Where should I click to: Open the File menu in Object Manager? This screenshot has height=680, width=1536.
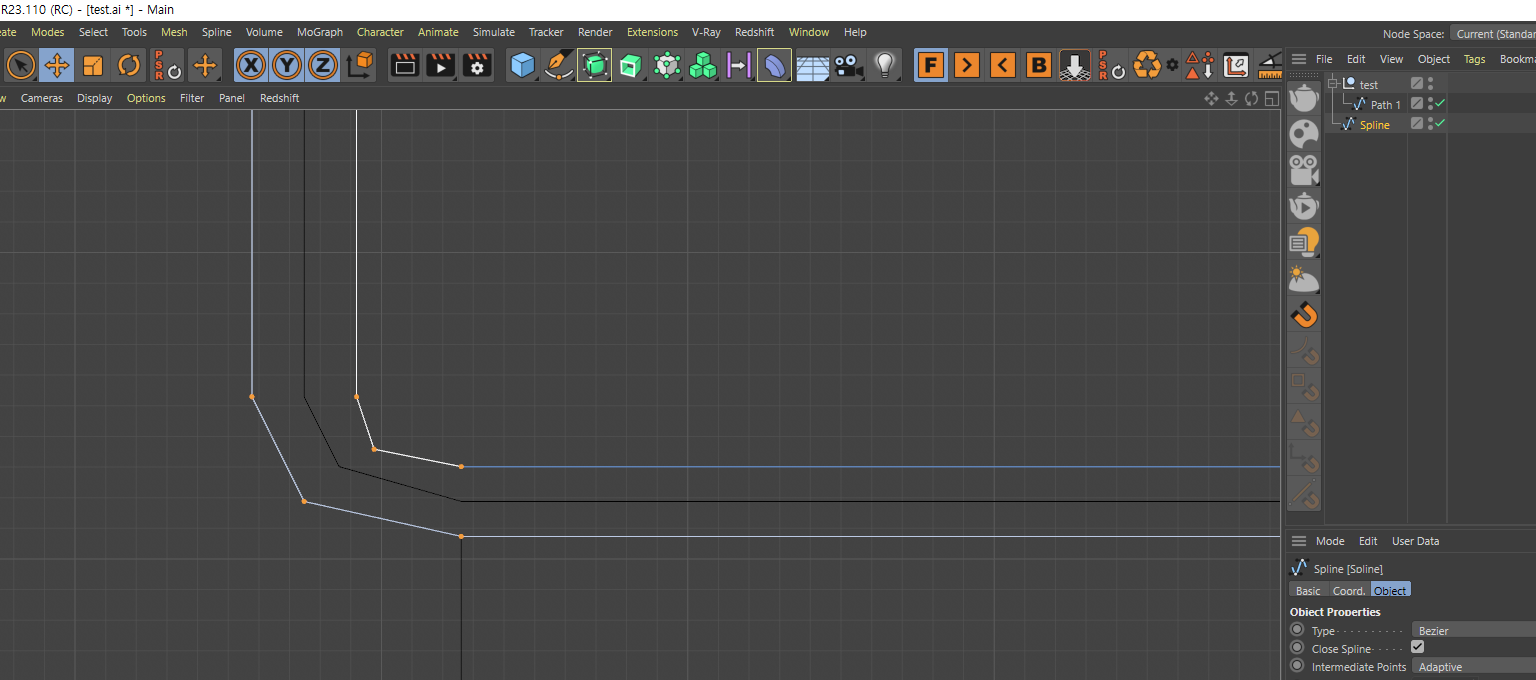tap(1323, 59)
